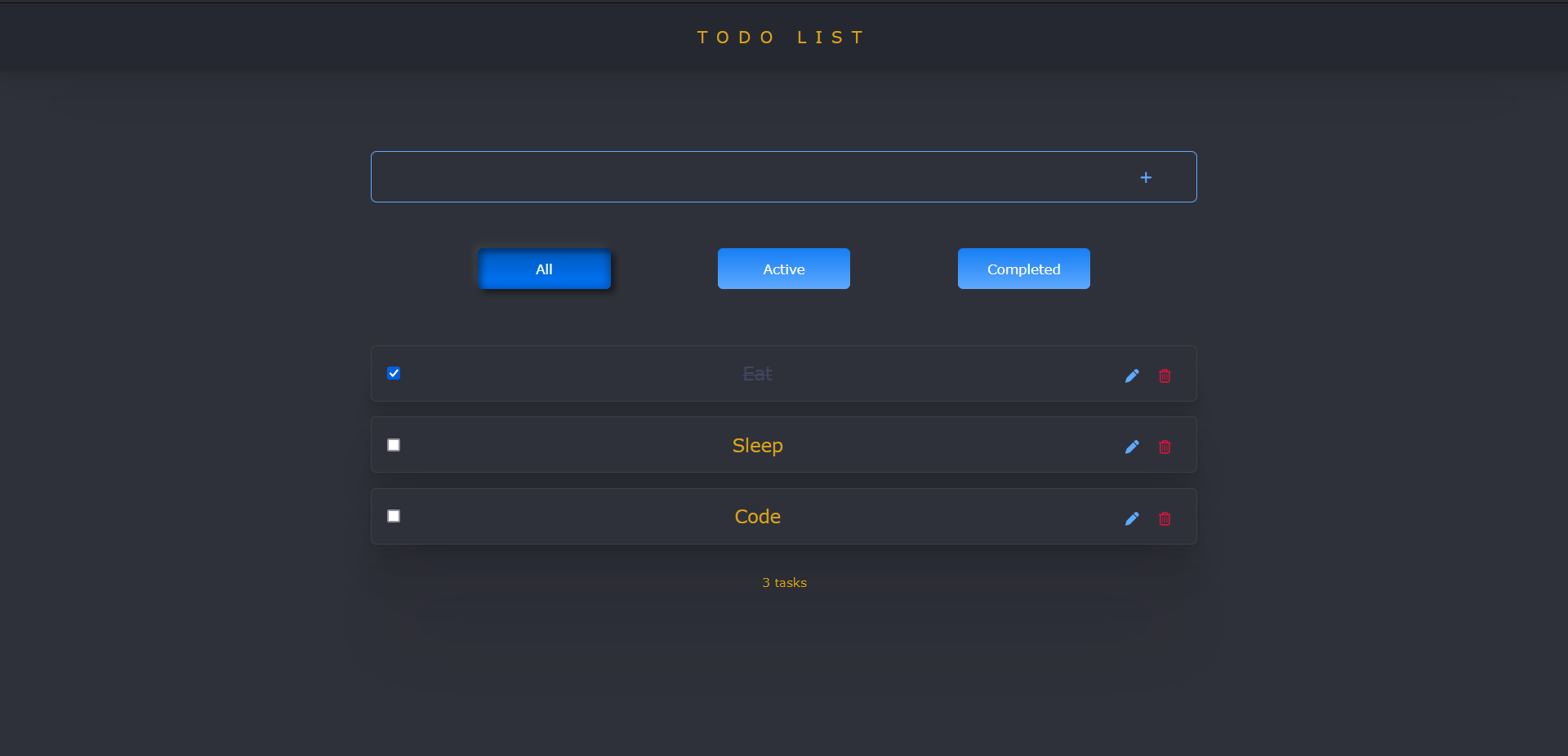Edit the Code task with pencil icon
This screenshot has width=1568, height=756.
1132,518
